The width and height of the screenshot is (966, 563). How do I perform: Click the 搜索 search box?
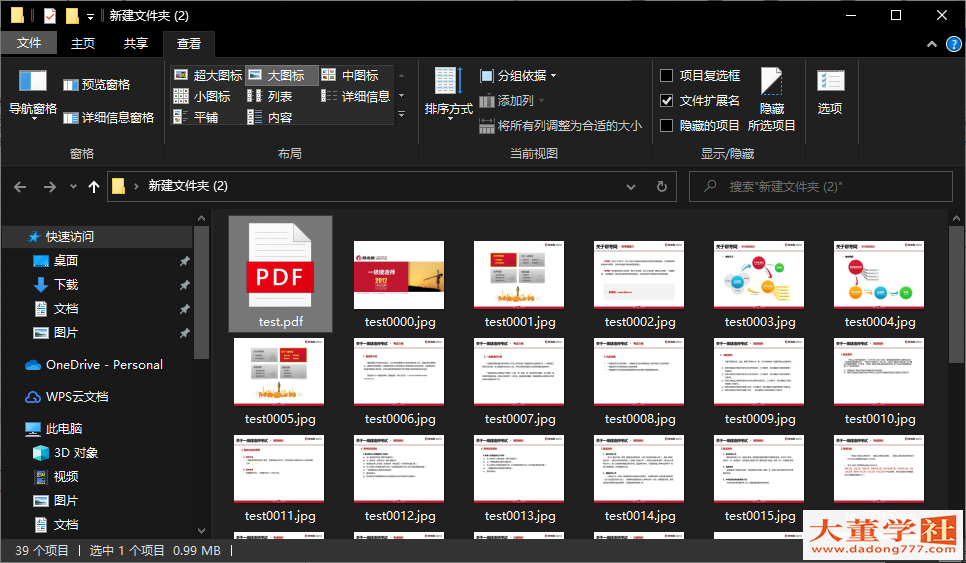point(821,187)
